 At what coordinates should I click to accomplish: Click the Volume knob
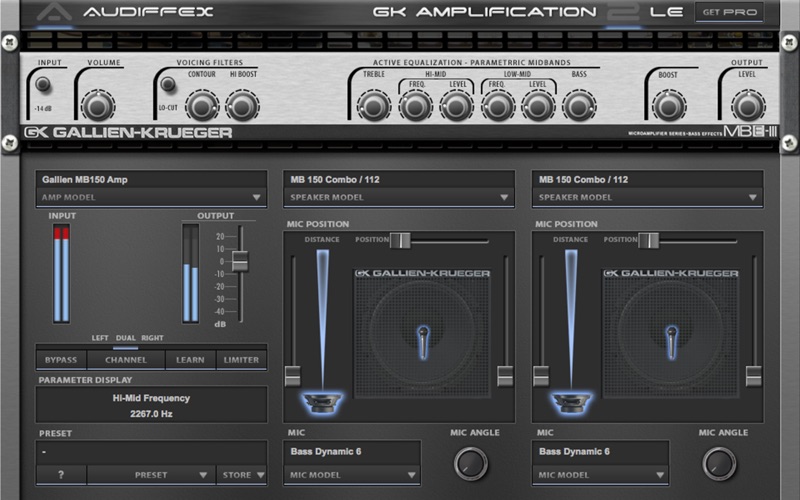click(x=98, y=106)
